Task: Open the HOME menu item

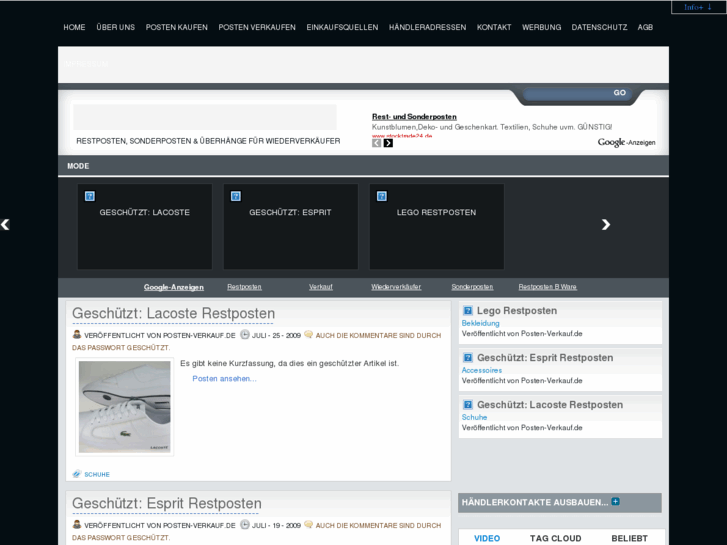Action: coord(74,27)
